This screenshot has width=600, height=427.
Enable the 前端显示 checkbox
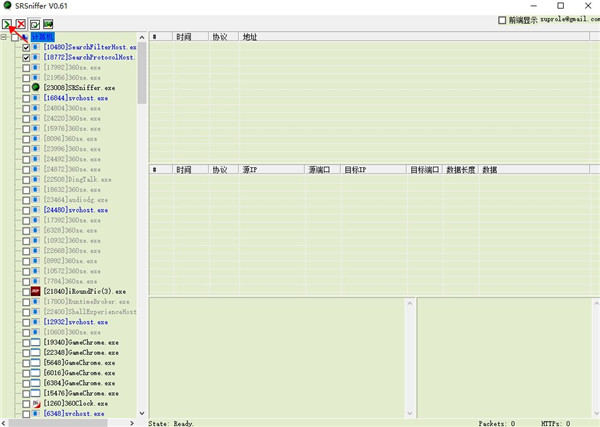pyautogui.click(x=503, y=20)
